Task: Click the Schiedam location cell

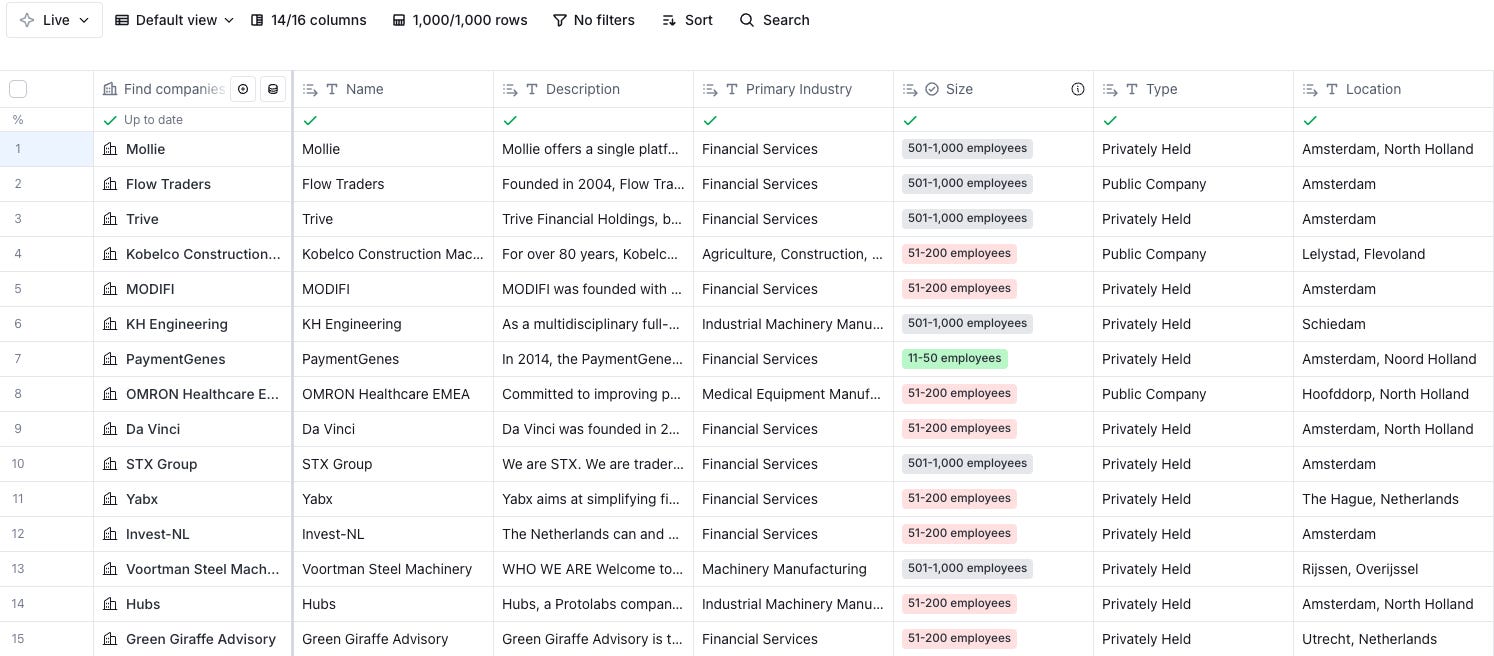Action: tap(1393, 324)
